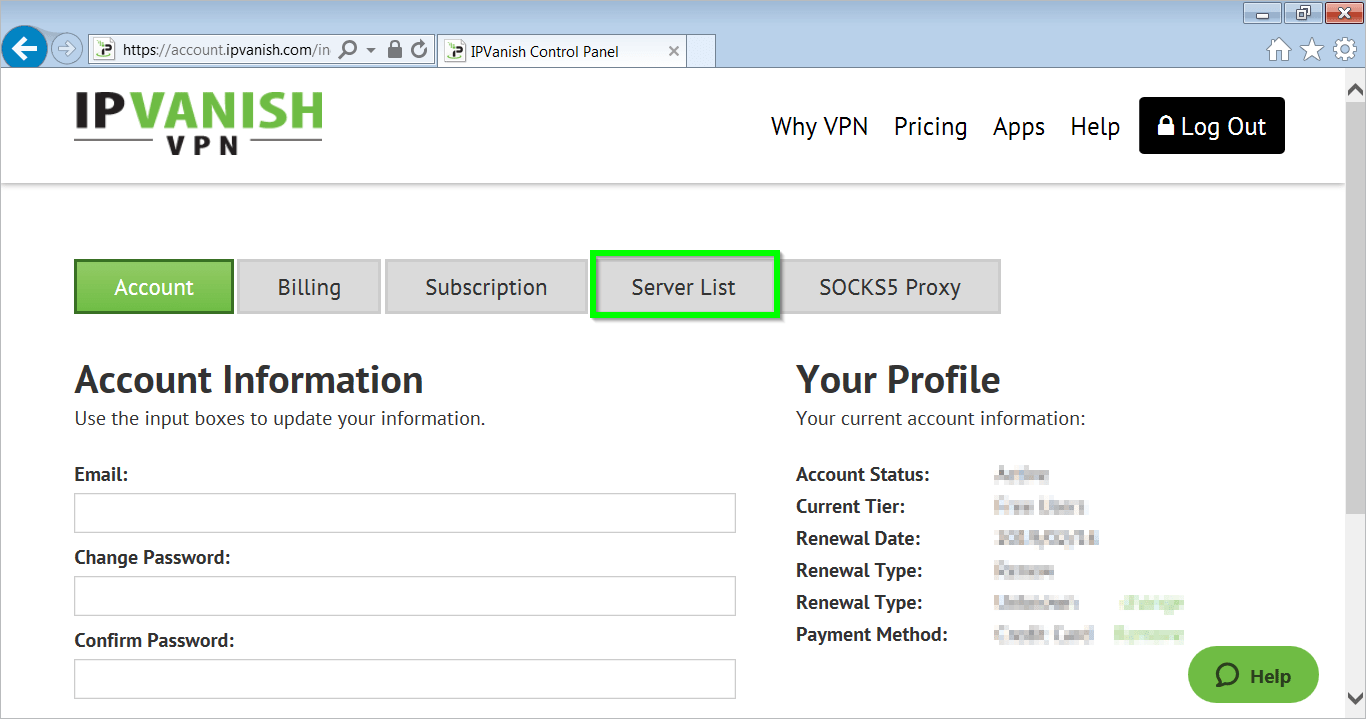
Task: Open the Help navigation link
Action: (x=1095, y=127)
